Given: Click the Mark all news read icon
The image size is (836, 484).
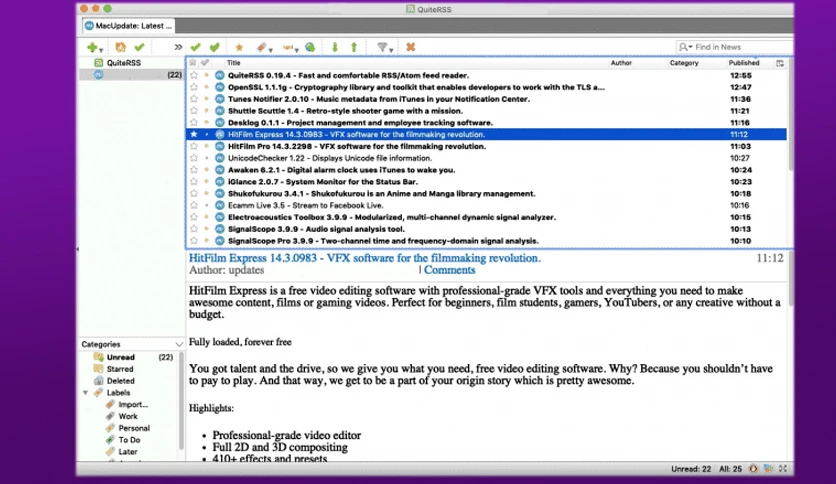Looking at the screenshot, I should tap(215, 47).
